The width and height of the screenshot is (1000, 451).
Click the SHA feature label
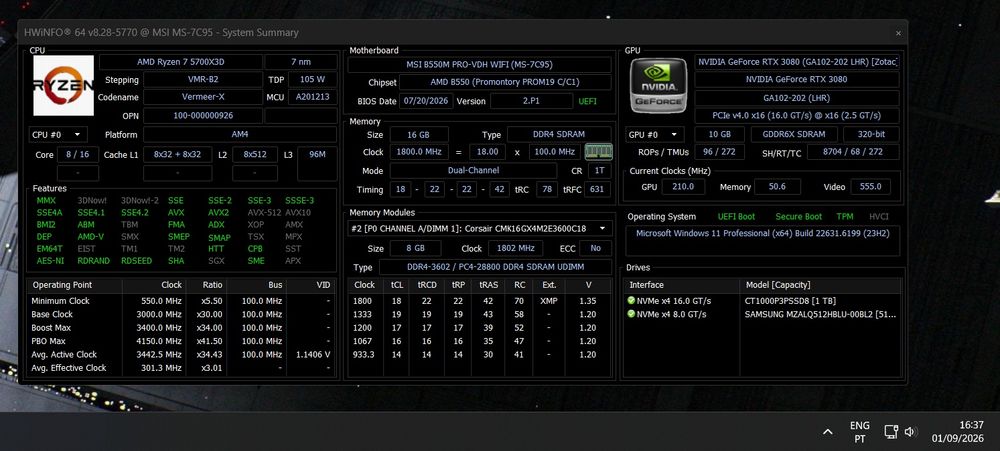point(176,261)
